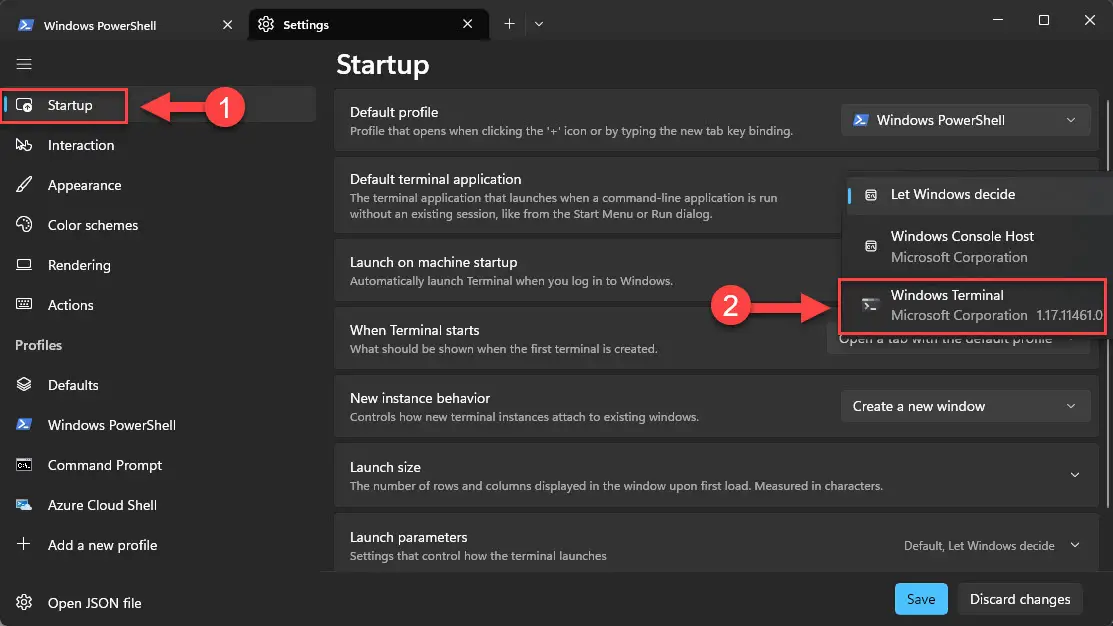Go to Rendering settings page
This screenshot has width=1113, height=626.
pyautogui.click(x=159, y=265)
